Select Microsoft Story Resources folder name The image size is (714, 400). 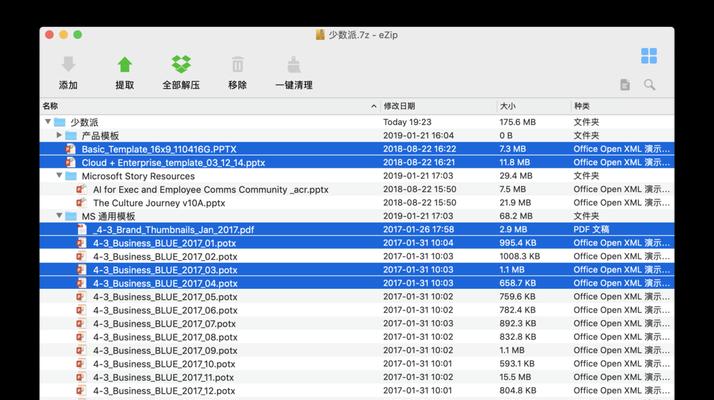(138, 176)
